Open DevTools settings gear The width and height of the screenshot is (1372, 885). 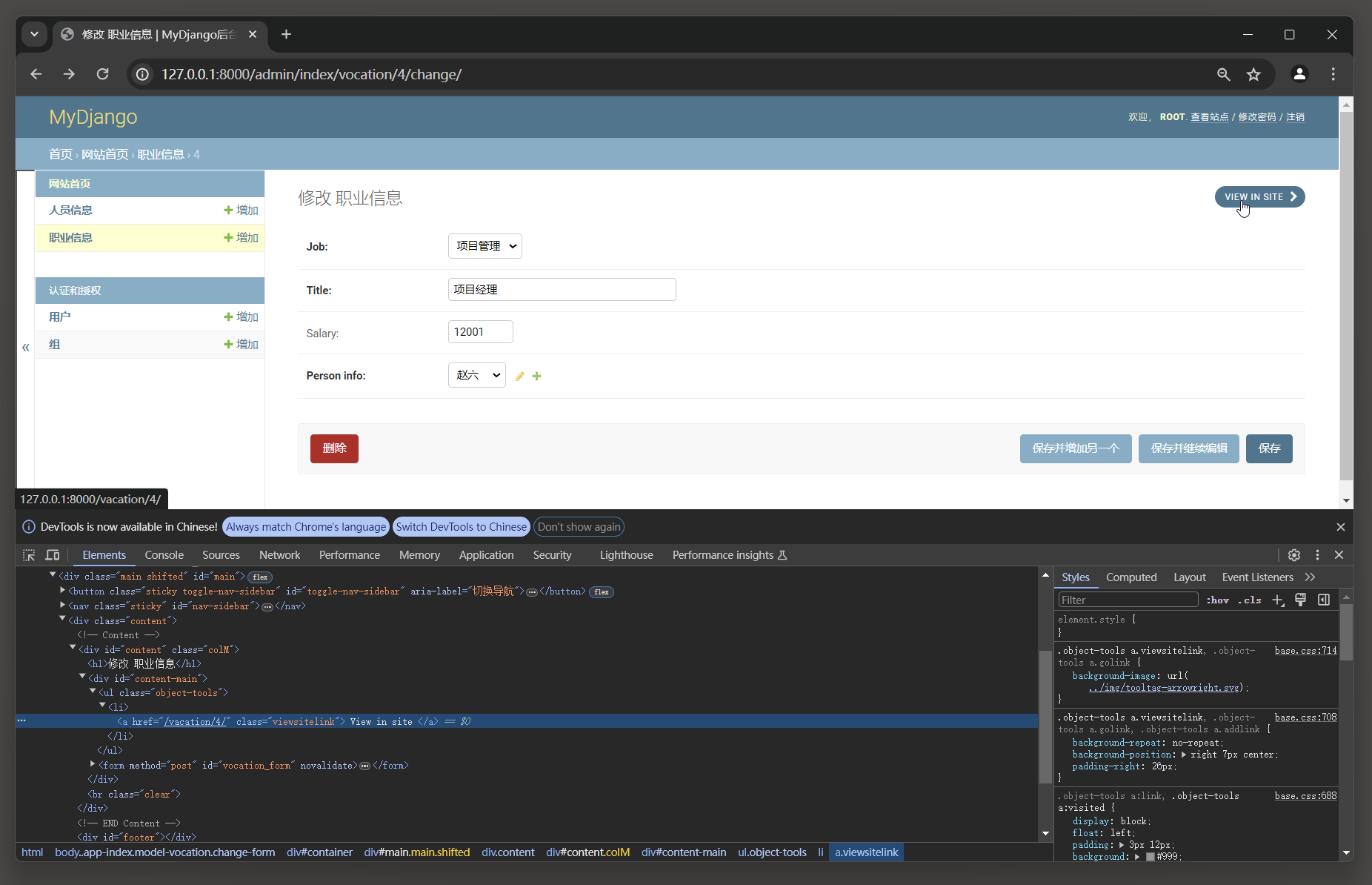tap(1294, 555)
